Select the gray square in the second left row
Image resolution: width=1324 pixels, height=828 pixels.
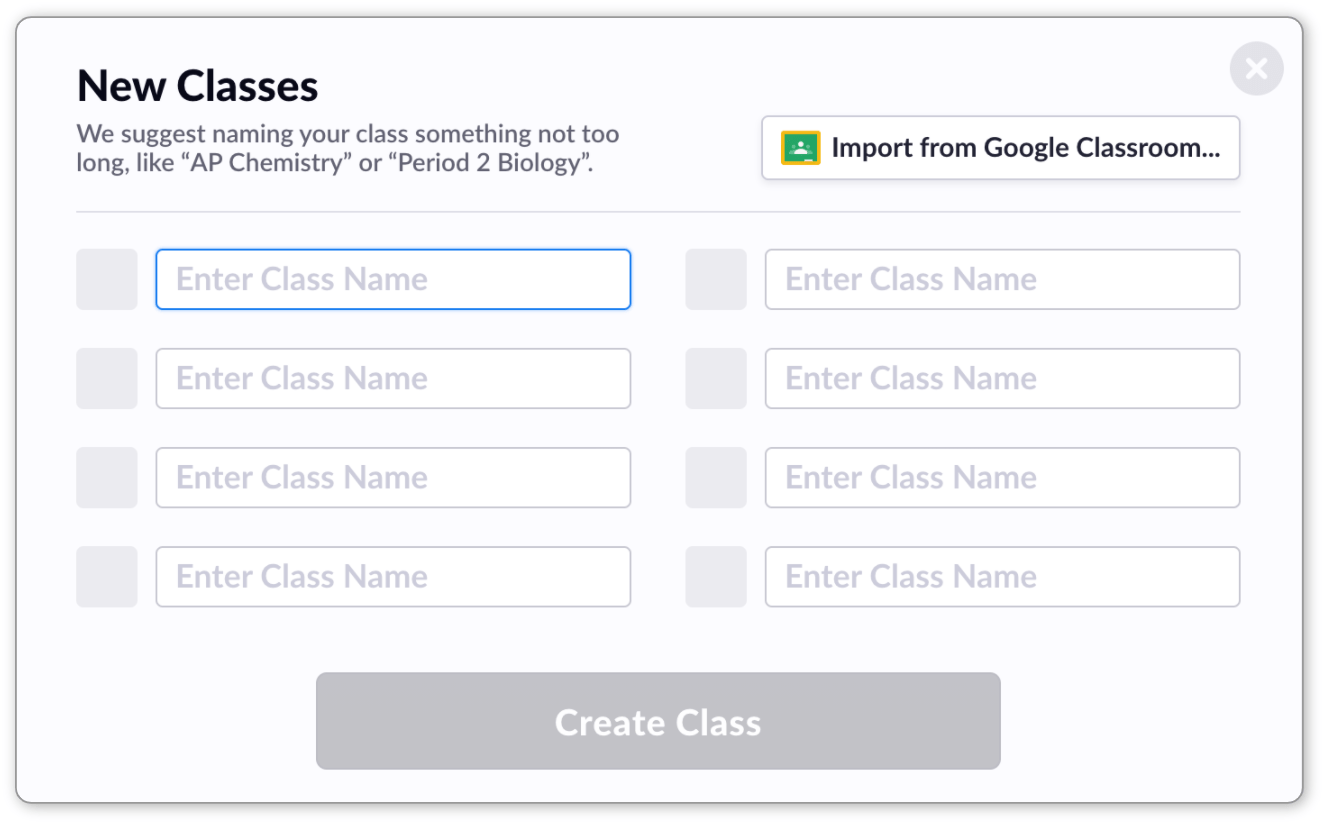click(107, 378)
